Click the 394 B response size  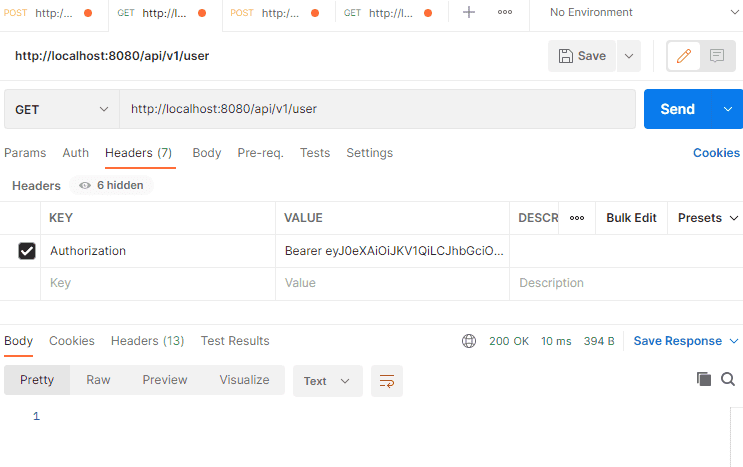click(x=599, y=341)
